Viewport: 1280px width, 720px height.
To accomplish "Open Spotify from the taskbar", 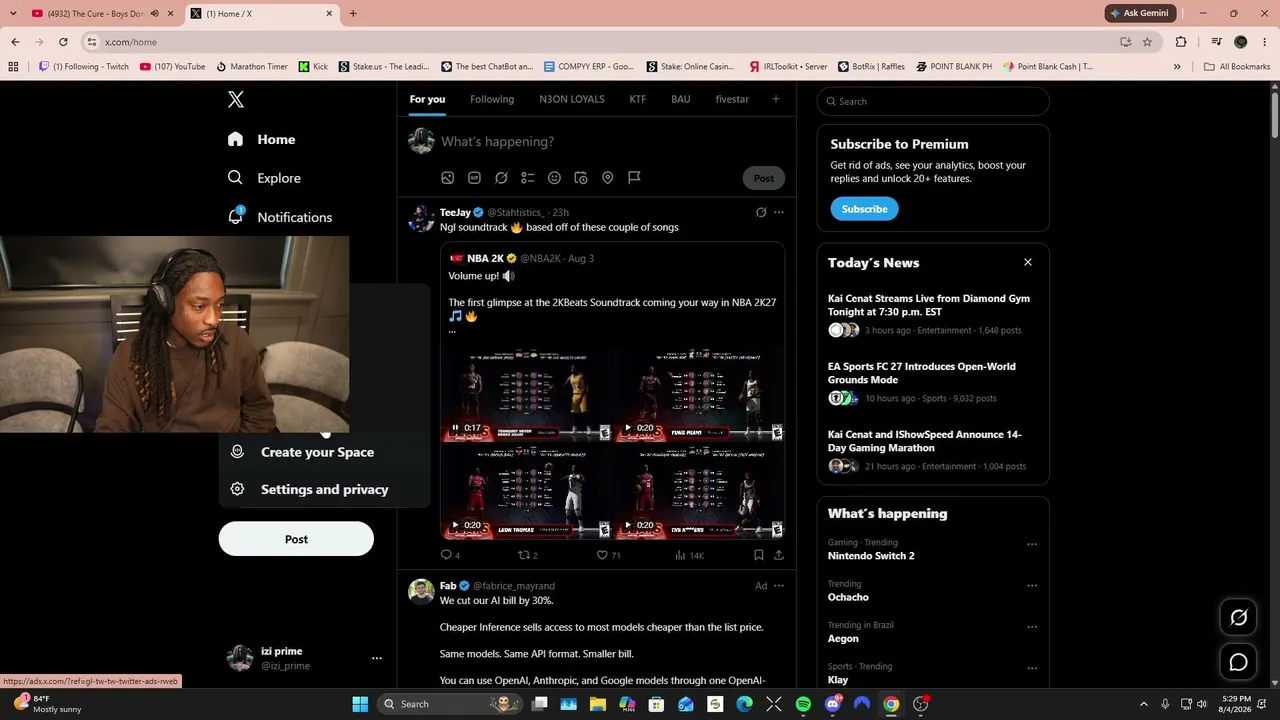I will [803, 704].
